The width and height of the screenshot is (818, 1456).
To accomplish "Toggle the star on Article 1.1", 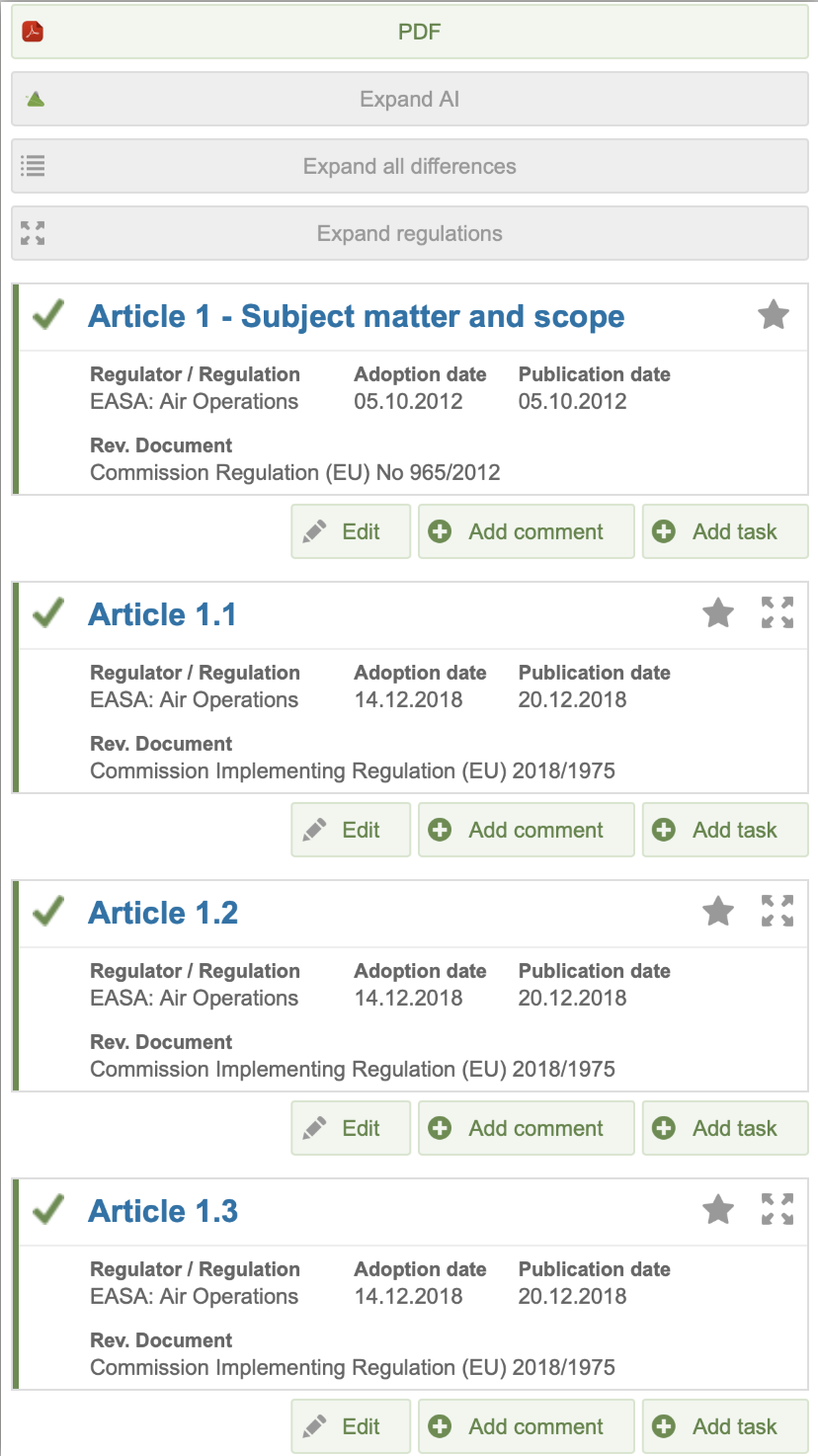I will click(718, 612).
